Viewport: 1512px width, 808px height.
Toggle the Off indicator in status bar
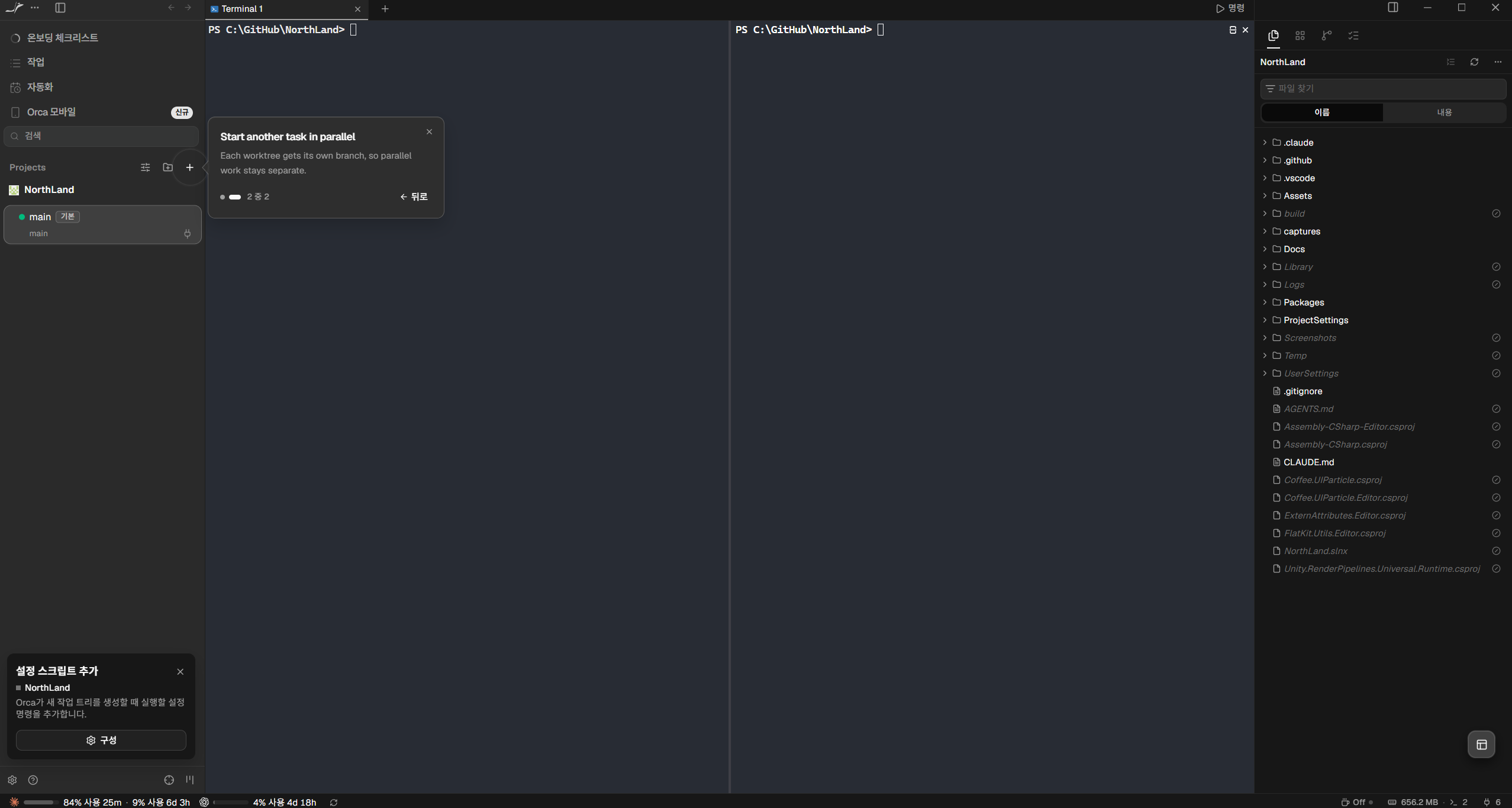tap(1357, 802)
